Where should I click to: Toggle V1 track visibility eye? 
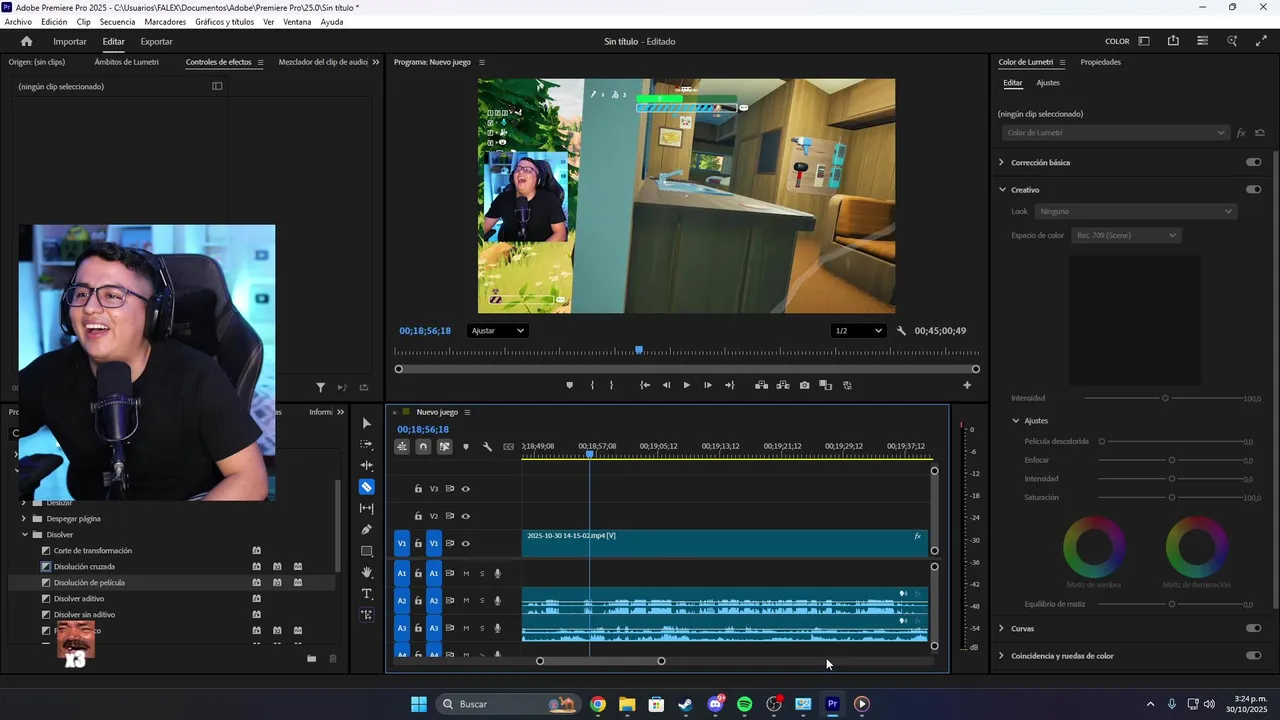(x=465, y=544)
